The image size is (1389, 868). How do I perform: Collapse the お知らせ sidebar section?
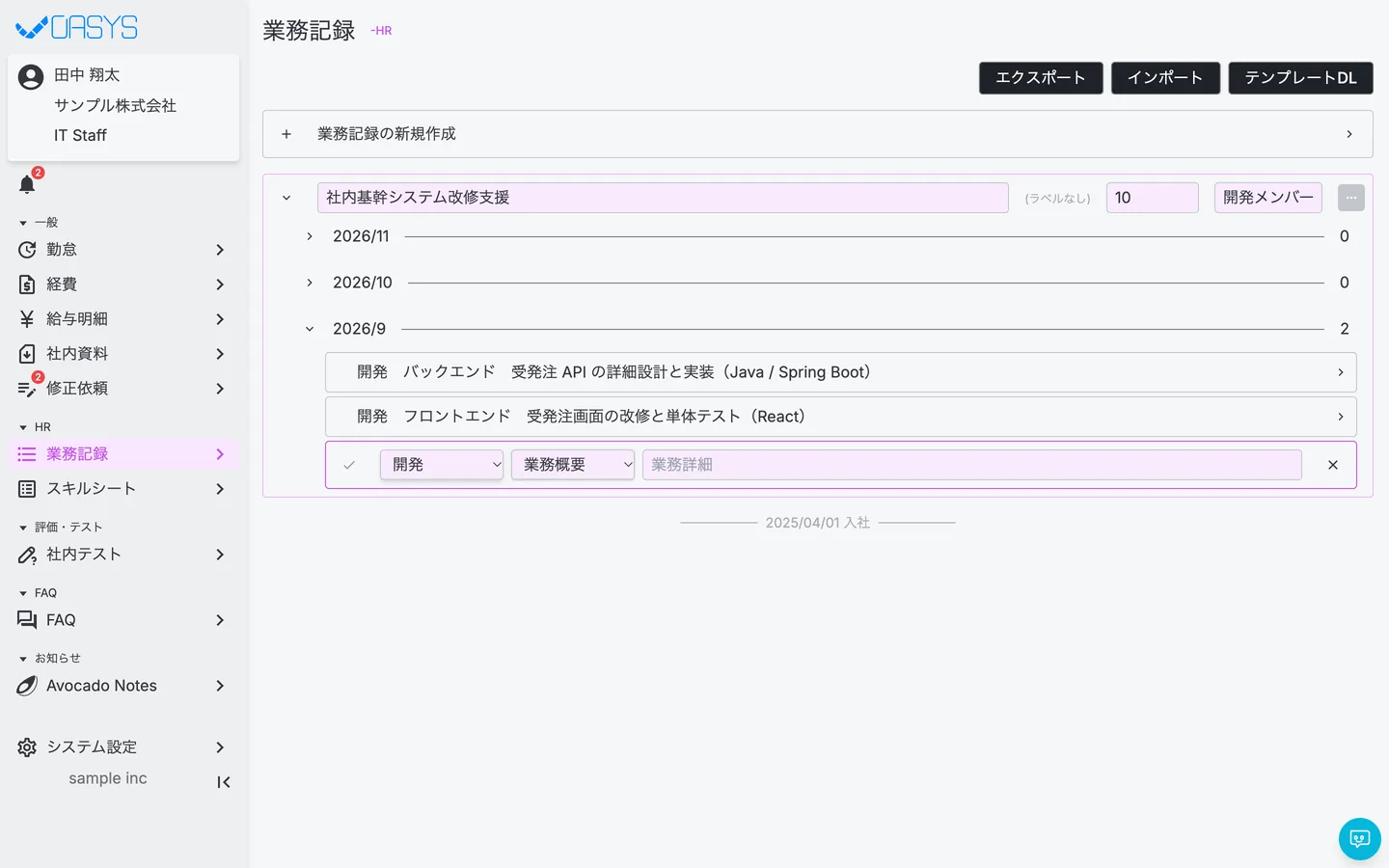point(23,659)
